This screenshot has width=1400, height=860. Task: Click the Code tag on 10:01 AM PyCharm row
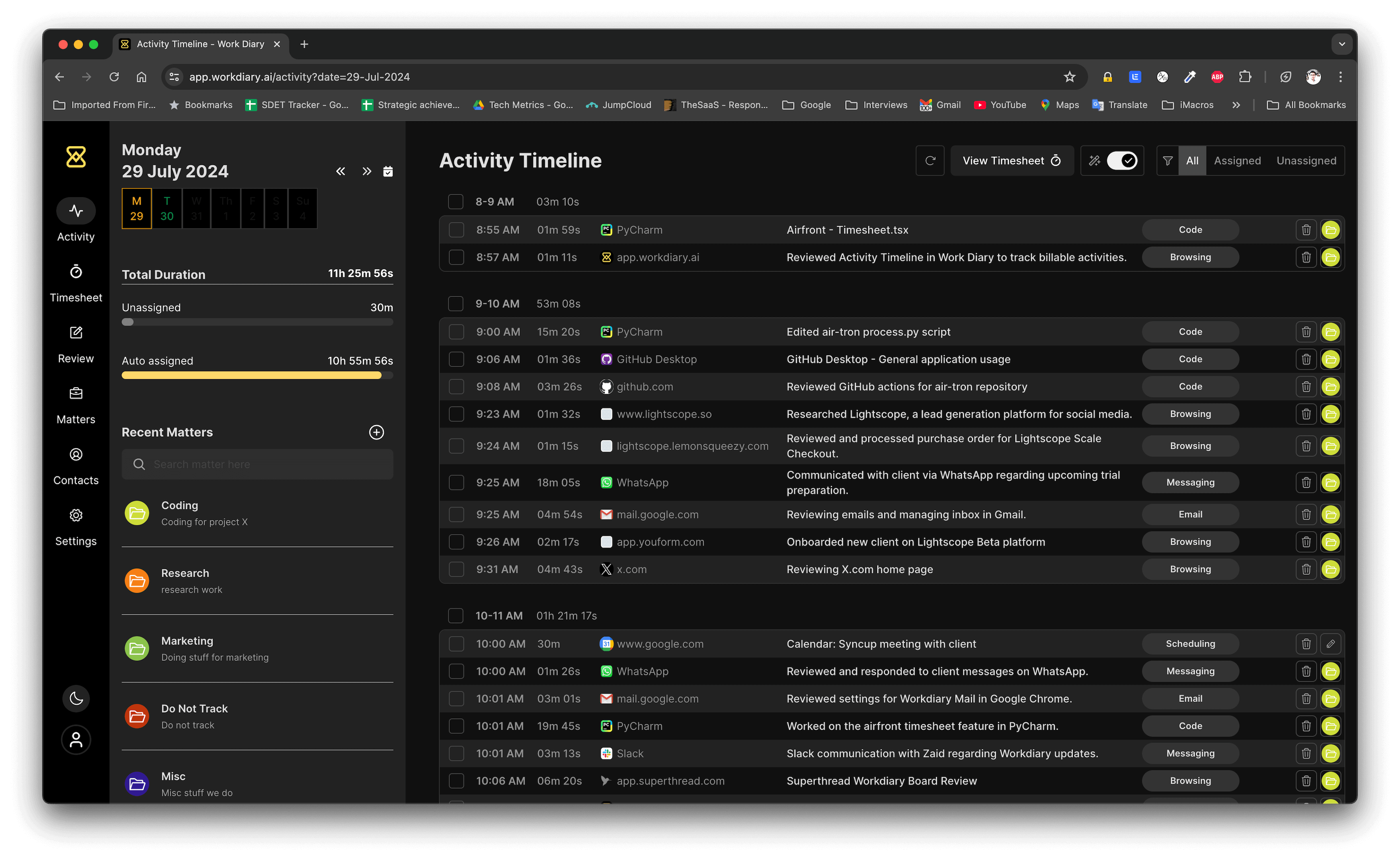tap(1190, 726)
